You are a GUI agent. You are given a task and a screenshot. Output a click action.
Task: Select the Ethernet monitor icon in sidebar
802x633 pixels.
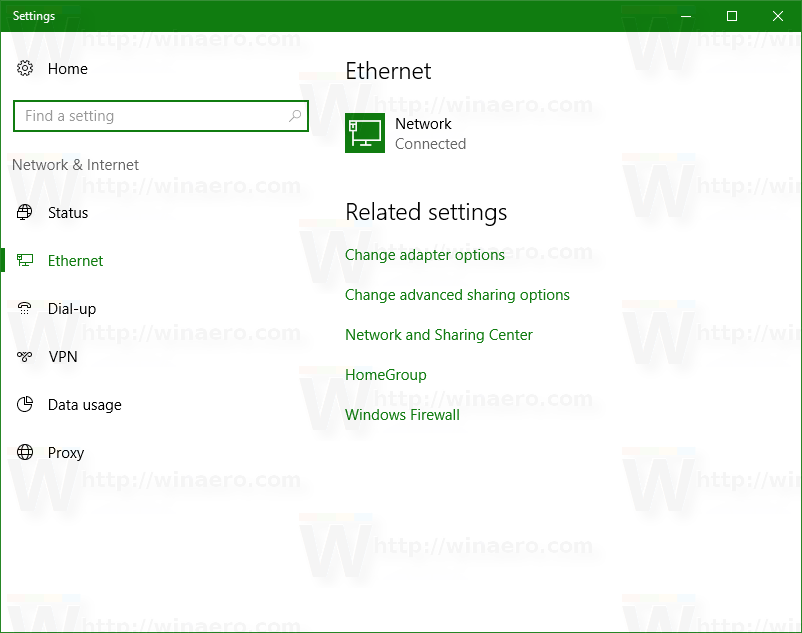coord(25,260)
